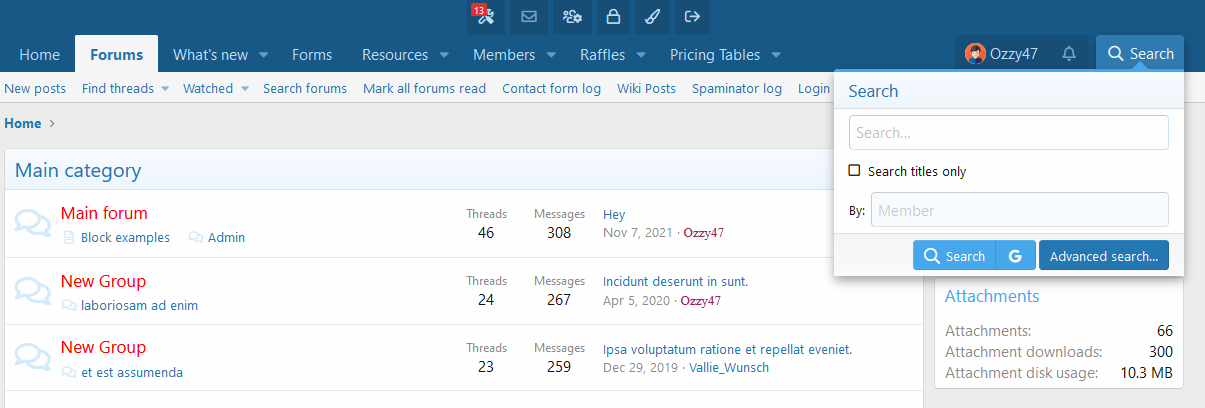Open the user management gear icon
This screenshot has height=408, width=1205.
571,17
